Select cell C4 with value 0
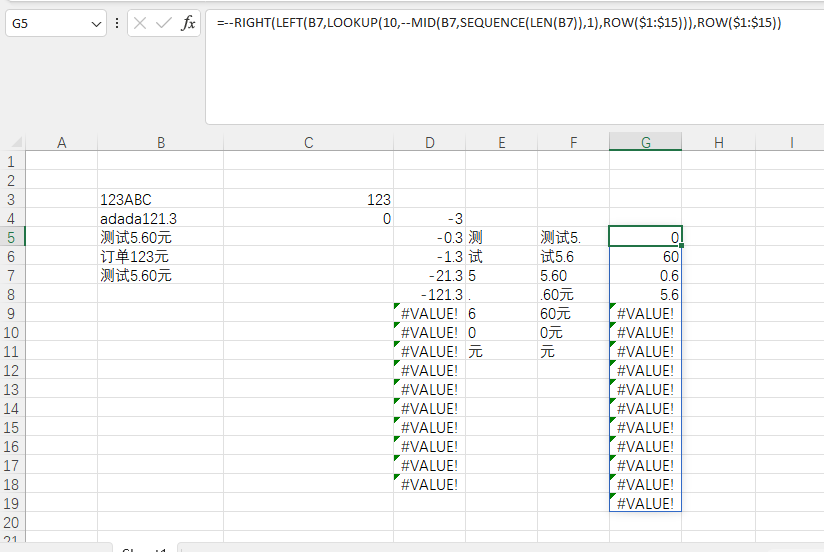This screenshot has width=824, height=552. tap(308, 219)
